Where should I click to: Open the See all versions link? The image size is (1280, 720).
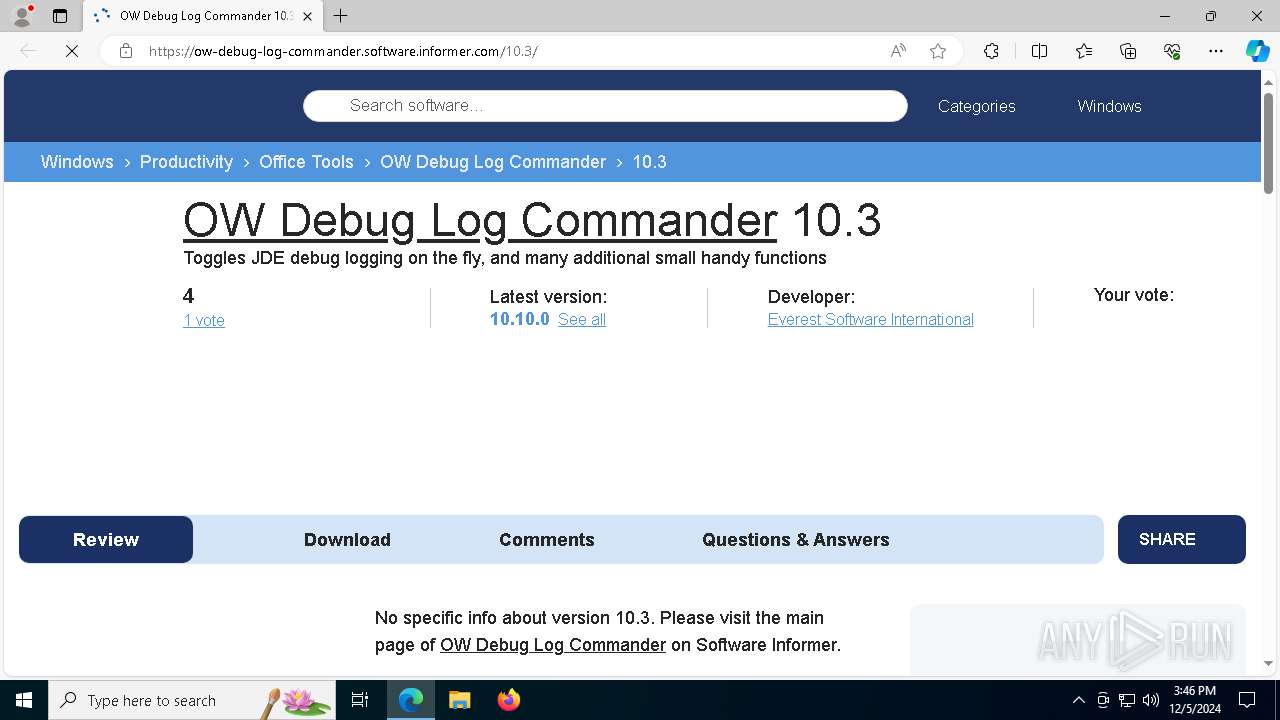[582, 319]
